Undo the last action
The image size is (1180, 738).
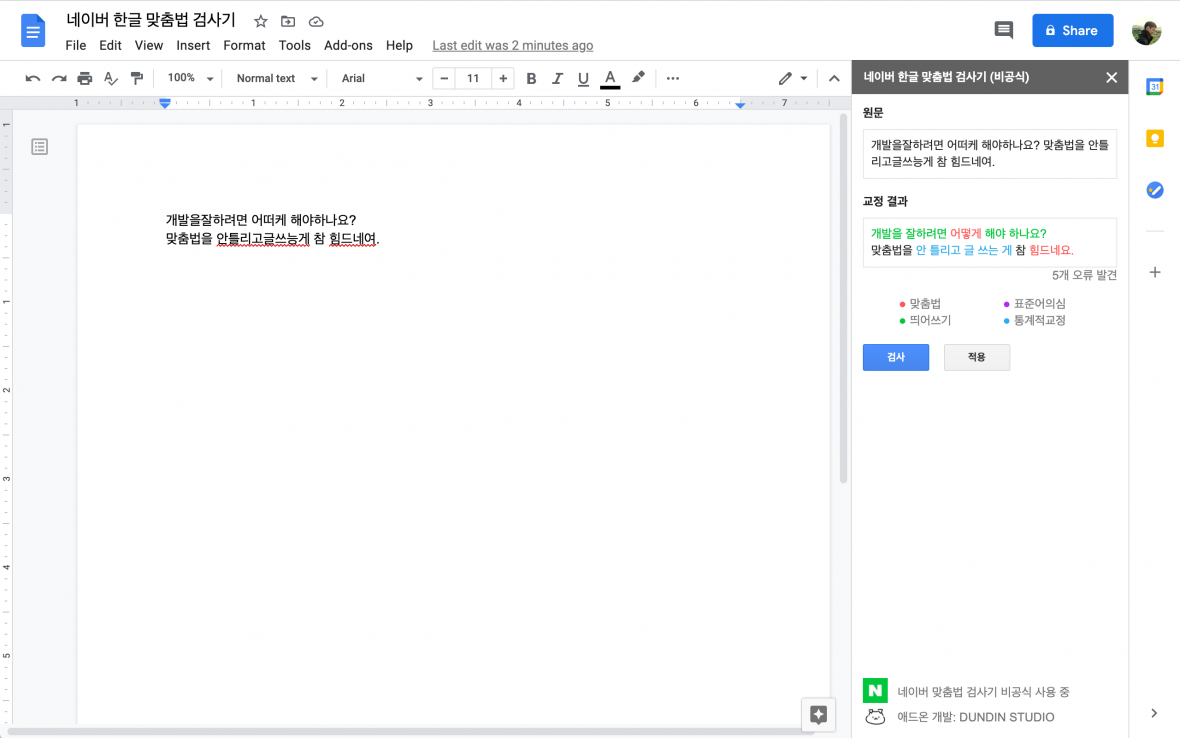pos(32,78)
